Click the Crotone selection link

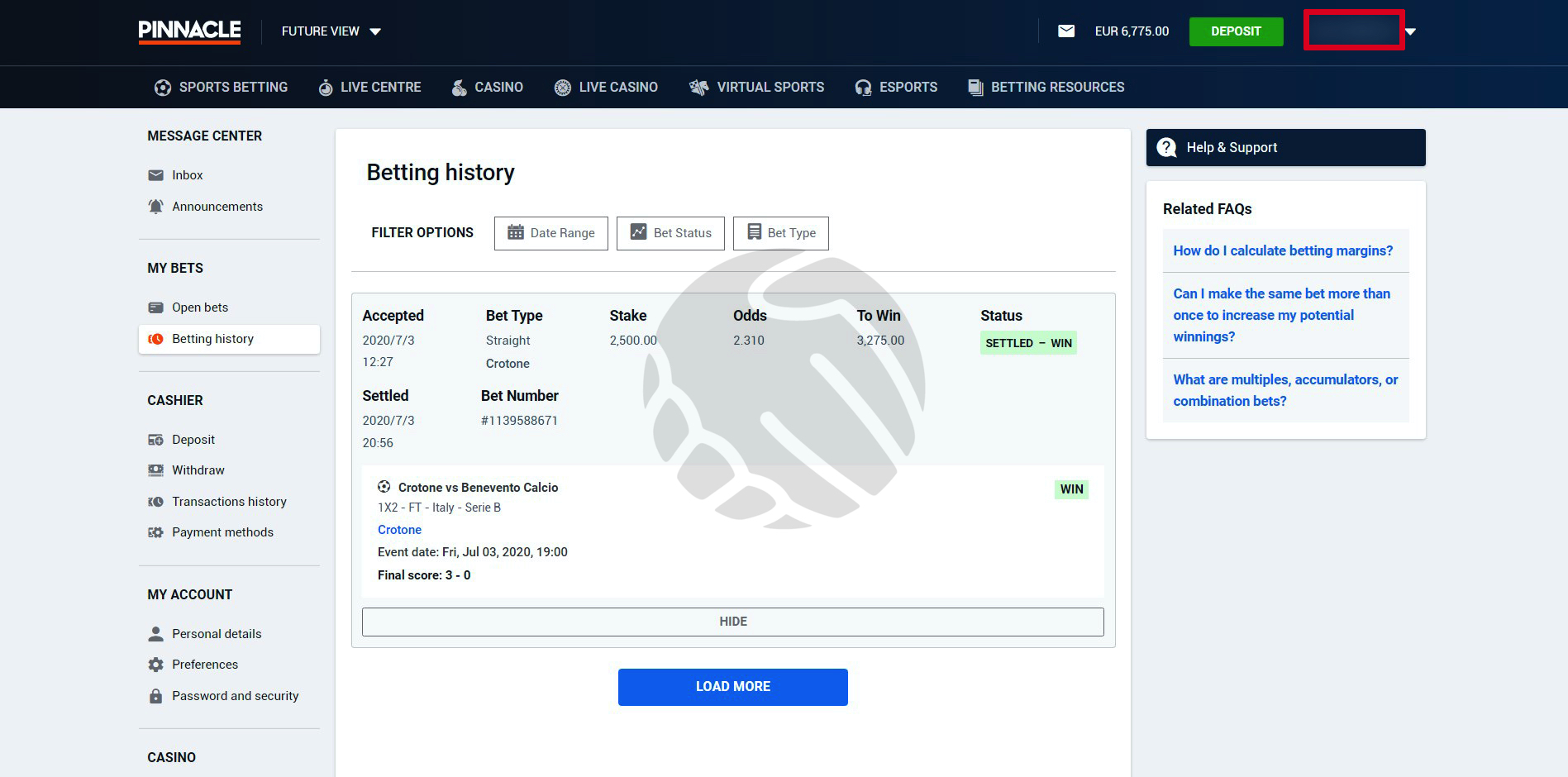pyautogui.click(x=399, y=530)
